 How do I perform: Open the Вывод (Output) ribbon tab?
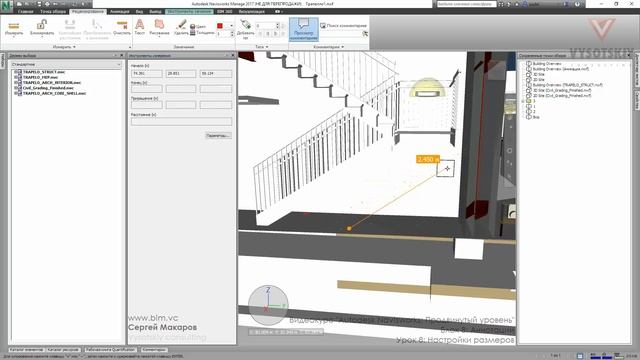155,11
